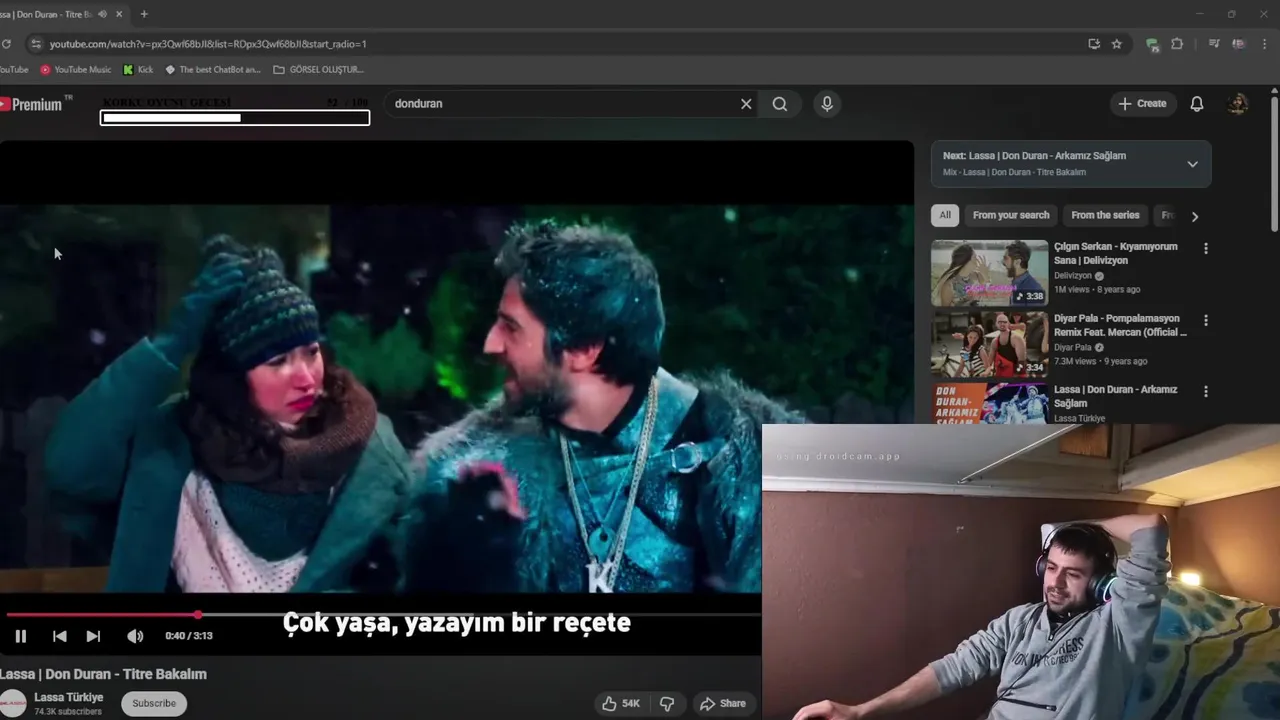Open the site information icon in the address bar
Viewport: 1280px width, 720px height.
[36, 44]
